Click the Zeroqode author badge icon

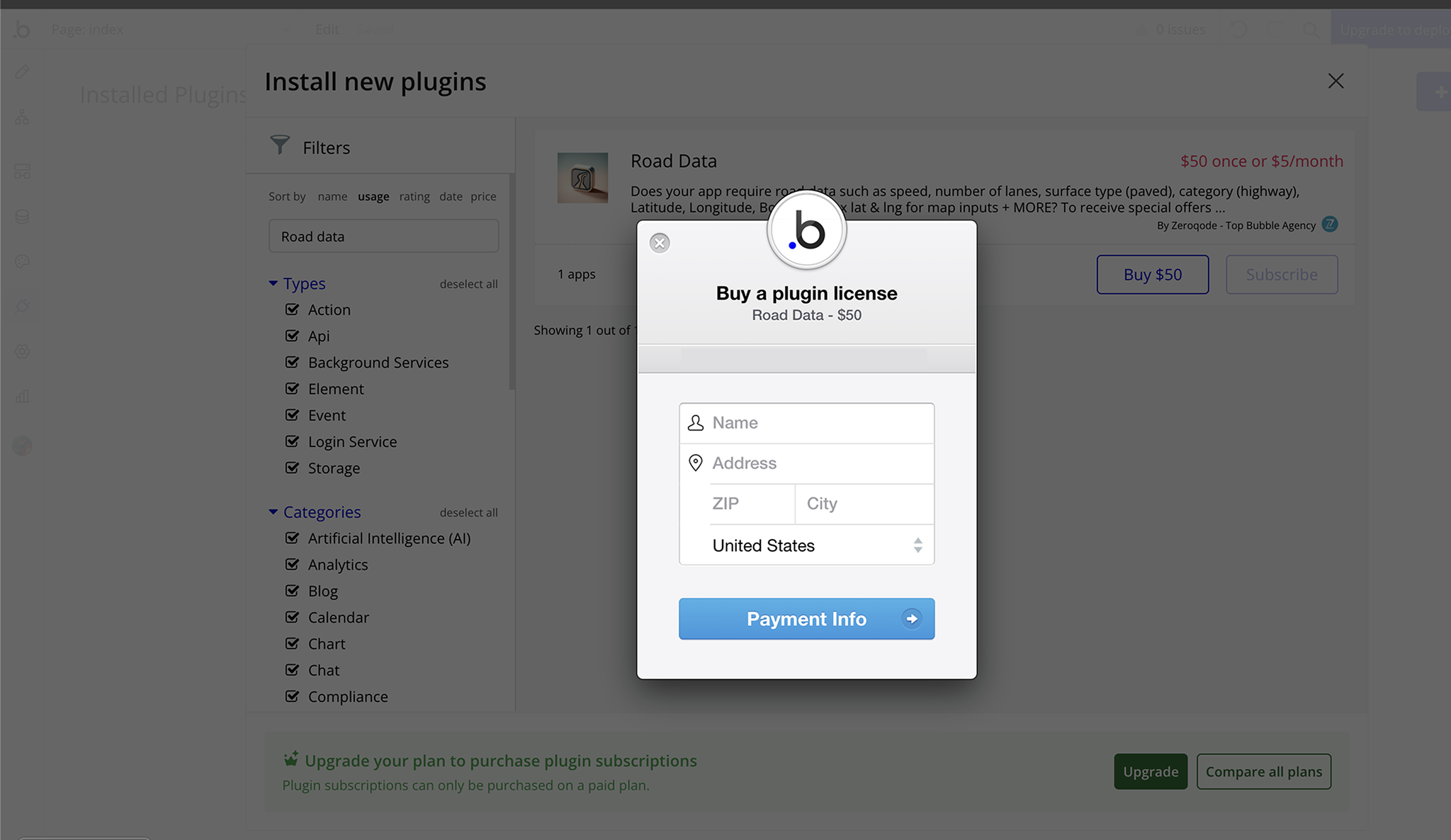1330,225
